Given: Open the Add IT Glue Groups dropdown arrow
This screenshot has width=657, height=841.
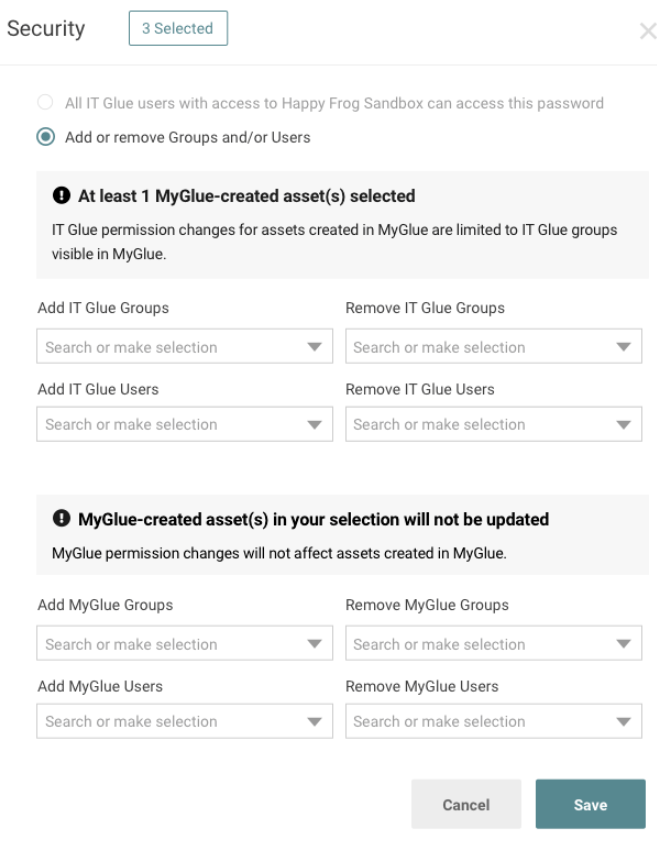Looking at the screenshot, I should click(314, 347).
